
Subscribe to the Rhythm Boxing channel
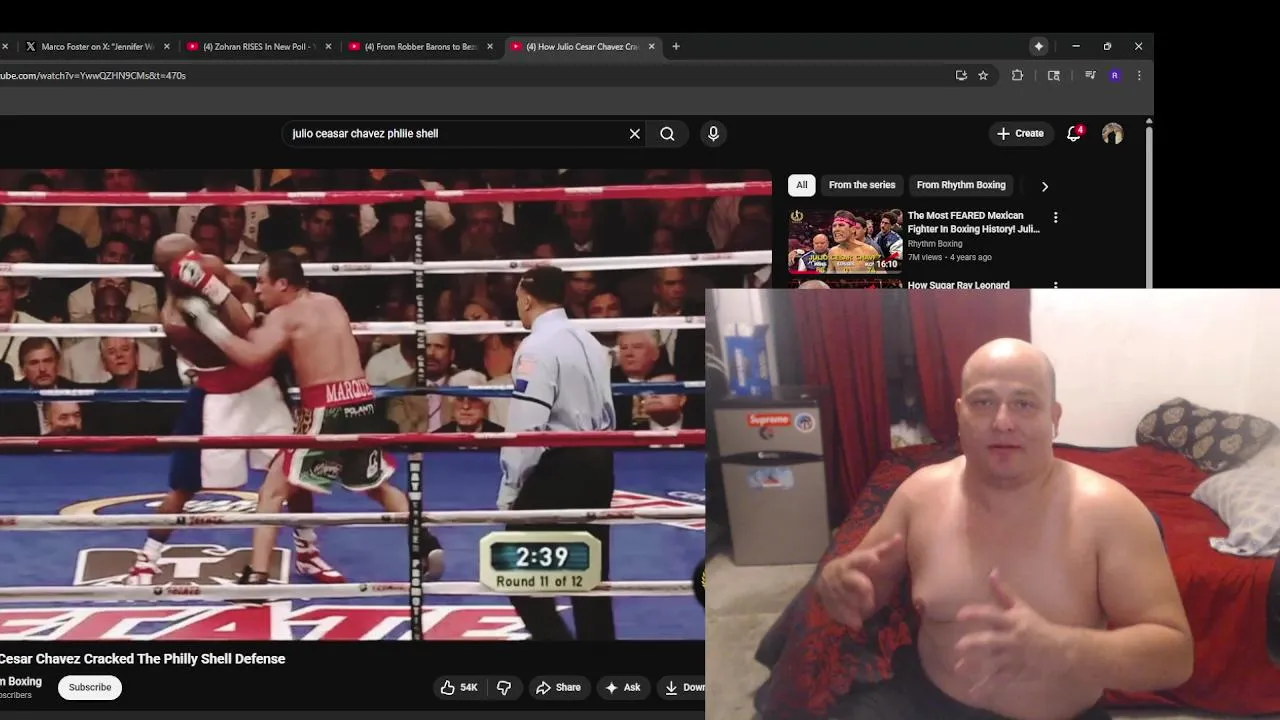pyautogui.click(x=90, y=687)
